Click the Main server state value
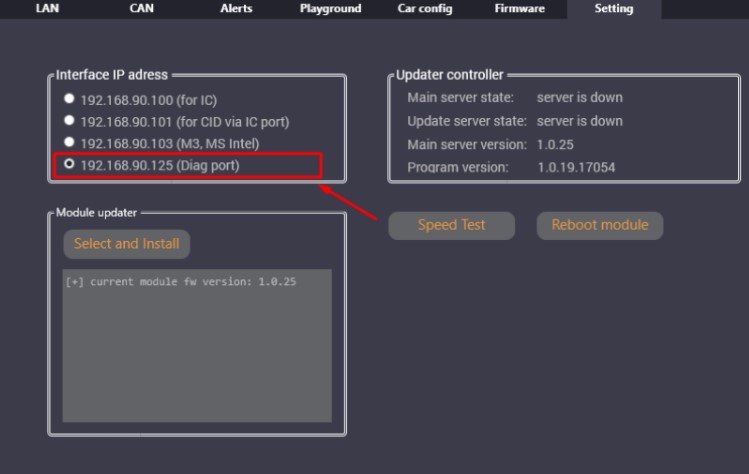 click(x=579, y=98)
